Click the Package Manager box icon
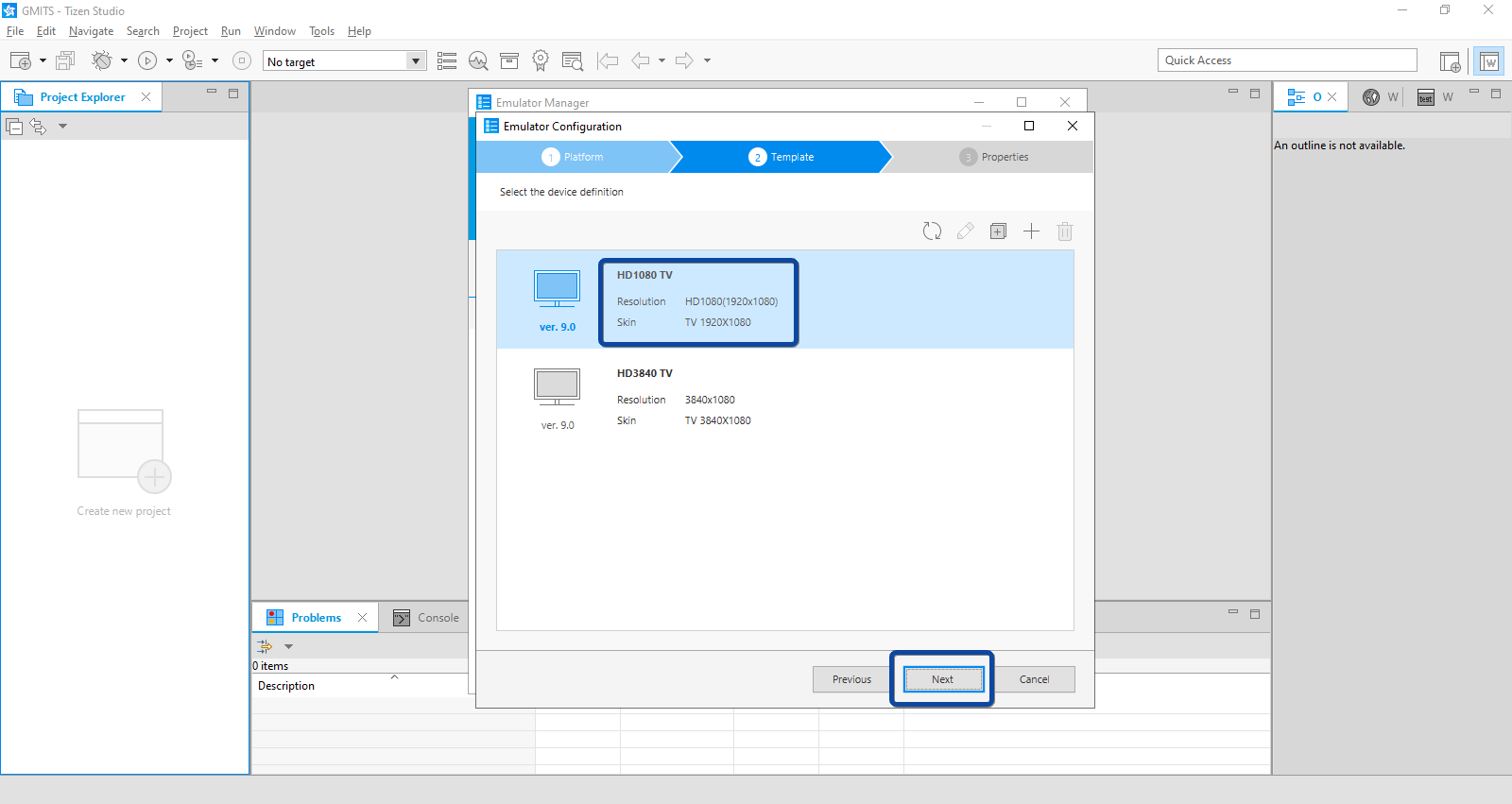Viewport: 1512px width, 804px height. point(509,60)
